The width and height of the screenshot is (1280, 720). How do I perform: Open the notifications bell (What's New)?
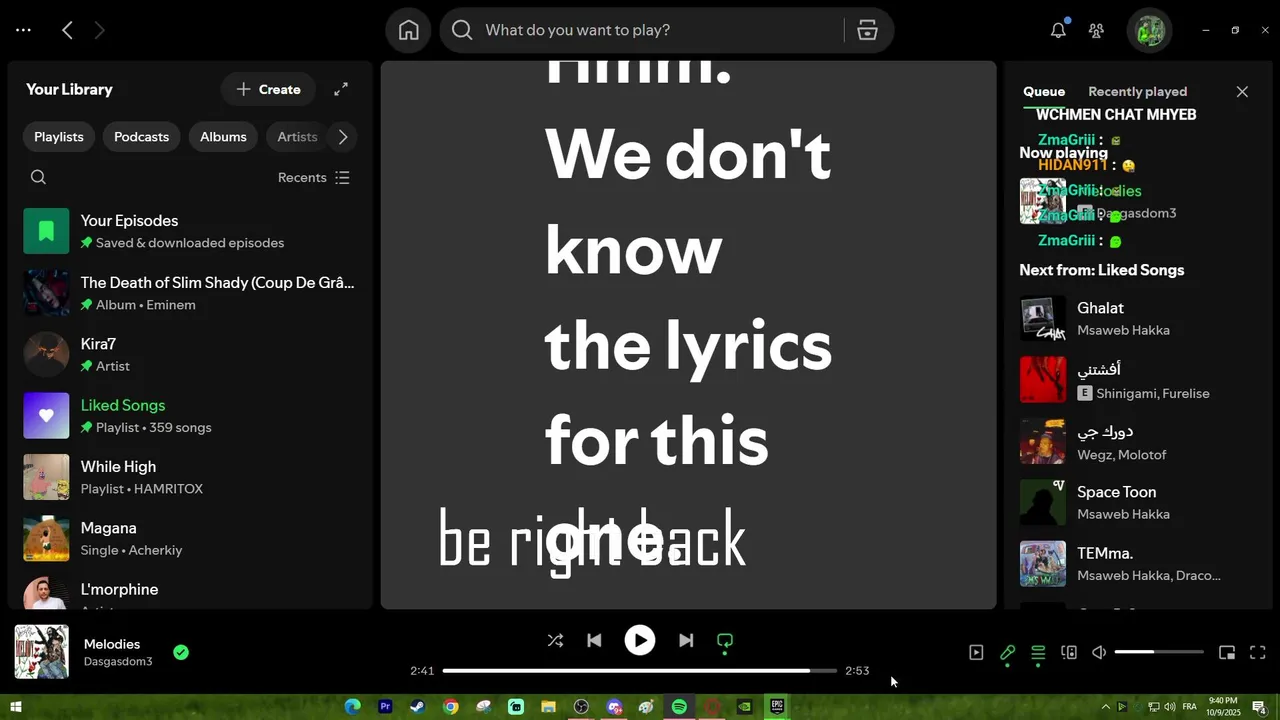[x=1058, y=30]
